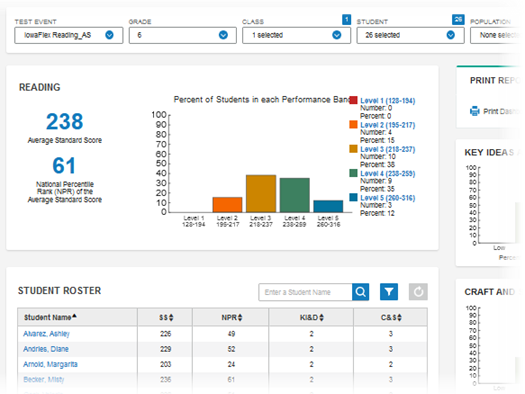Open student Alvarez, Ashley
The height and width of the screenshot is (394, 525).
(46, 334)
